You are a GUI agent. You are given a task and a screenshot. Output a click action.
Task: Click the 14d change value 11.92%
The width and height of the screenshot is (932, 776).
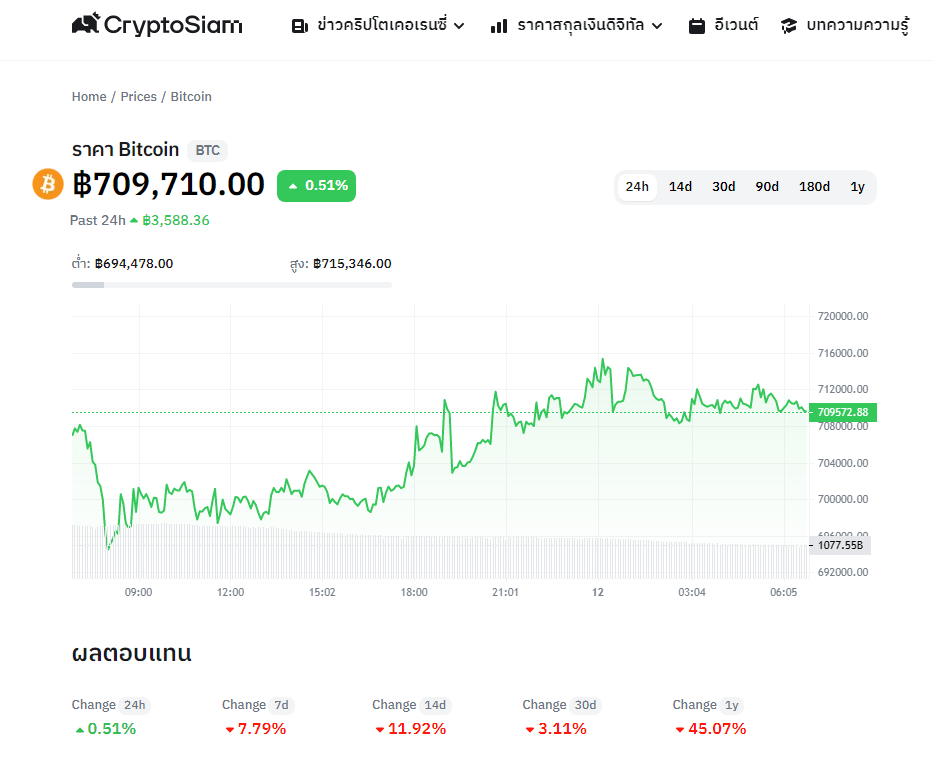tap(417, 729)
